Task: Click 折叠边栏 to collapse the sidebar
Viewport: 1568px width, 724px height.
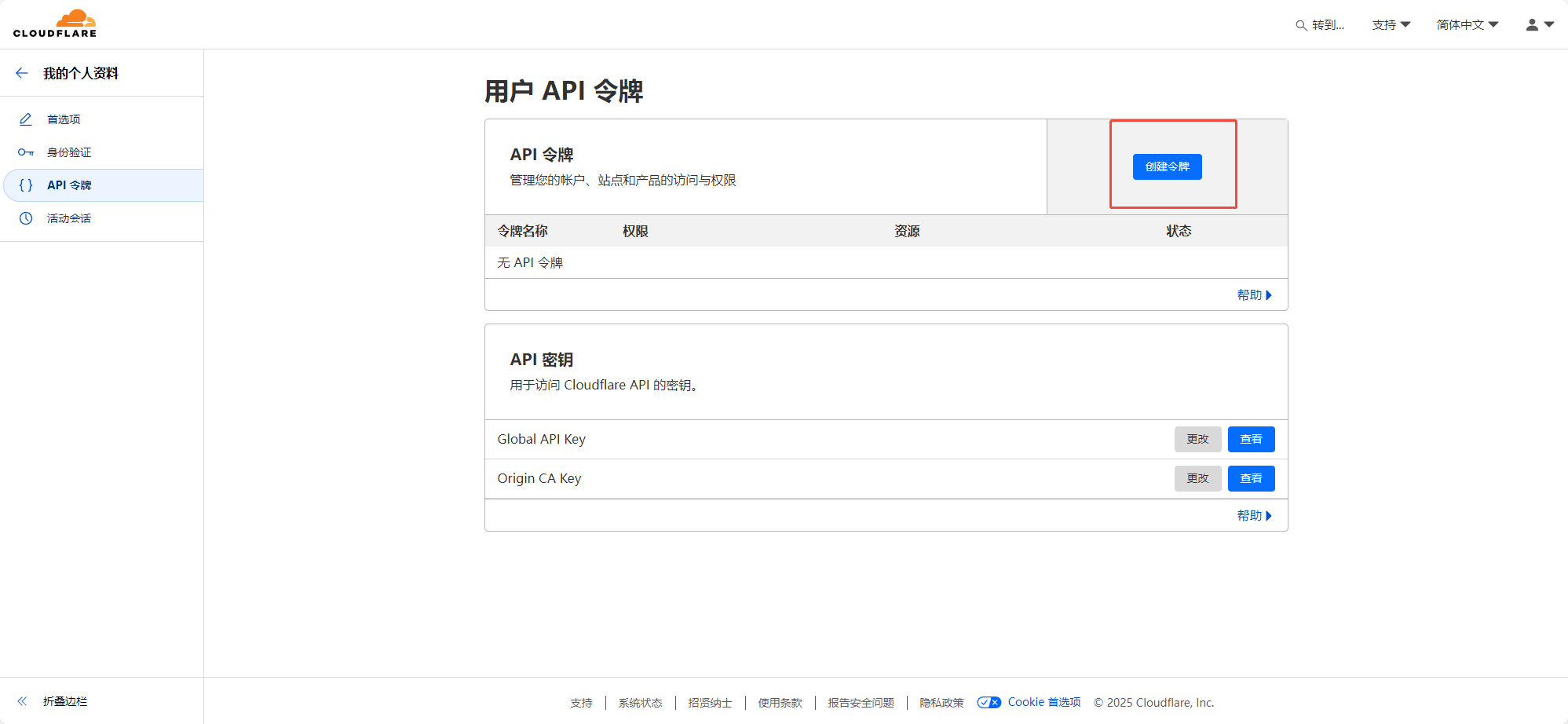Action: 65,701
